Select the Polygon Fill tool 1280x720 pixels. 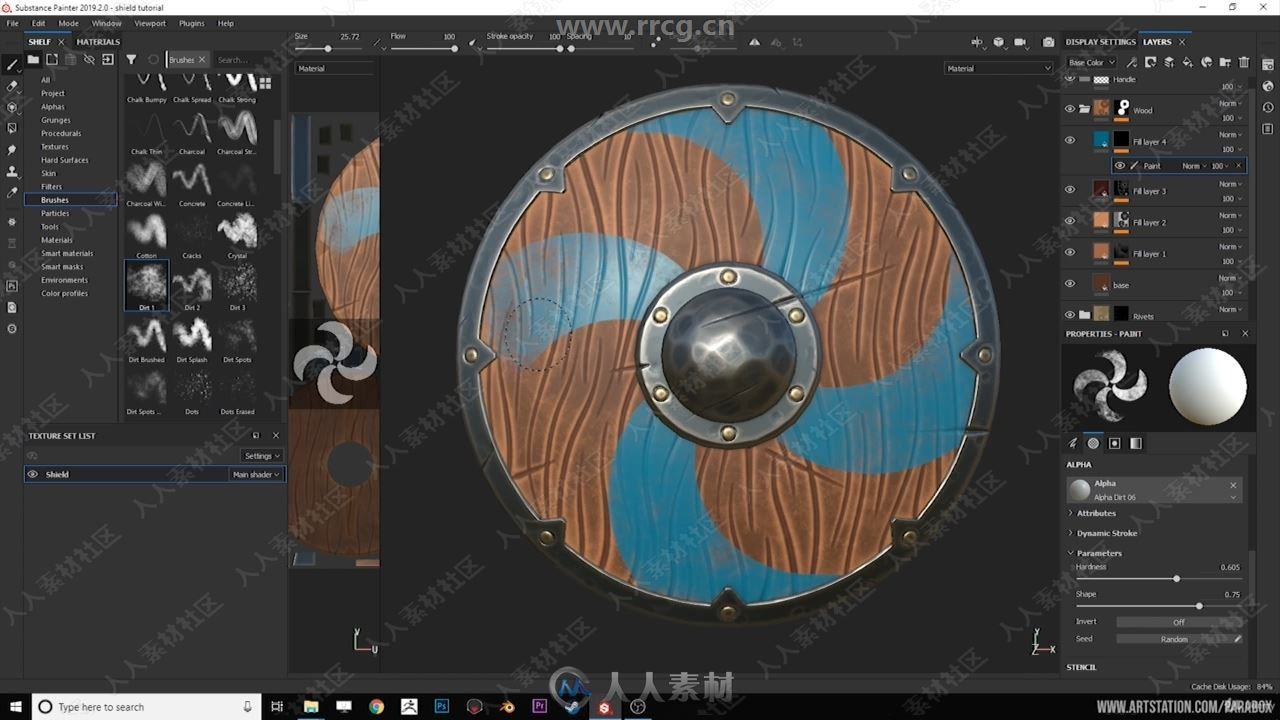point(12,128)
